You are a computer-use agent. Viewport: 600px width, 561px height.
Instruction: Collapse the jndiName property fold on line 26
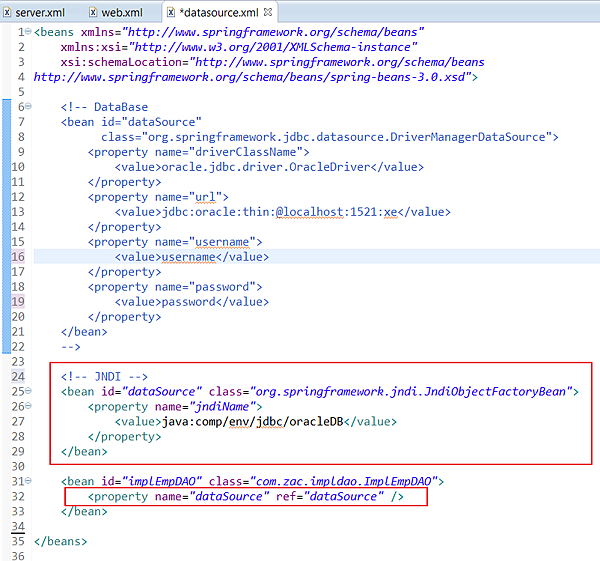coord(28,406)
